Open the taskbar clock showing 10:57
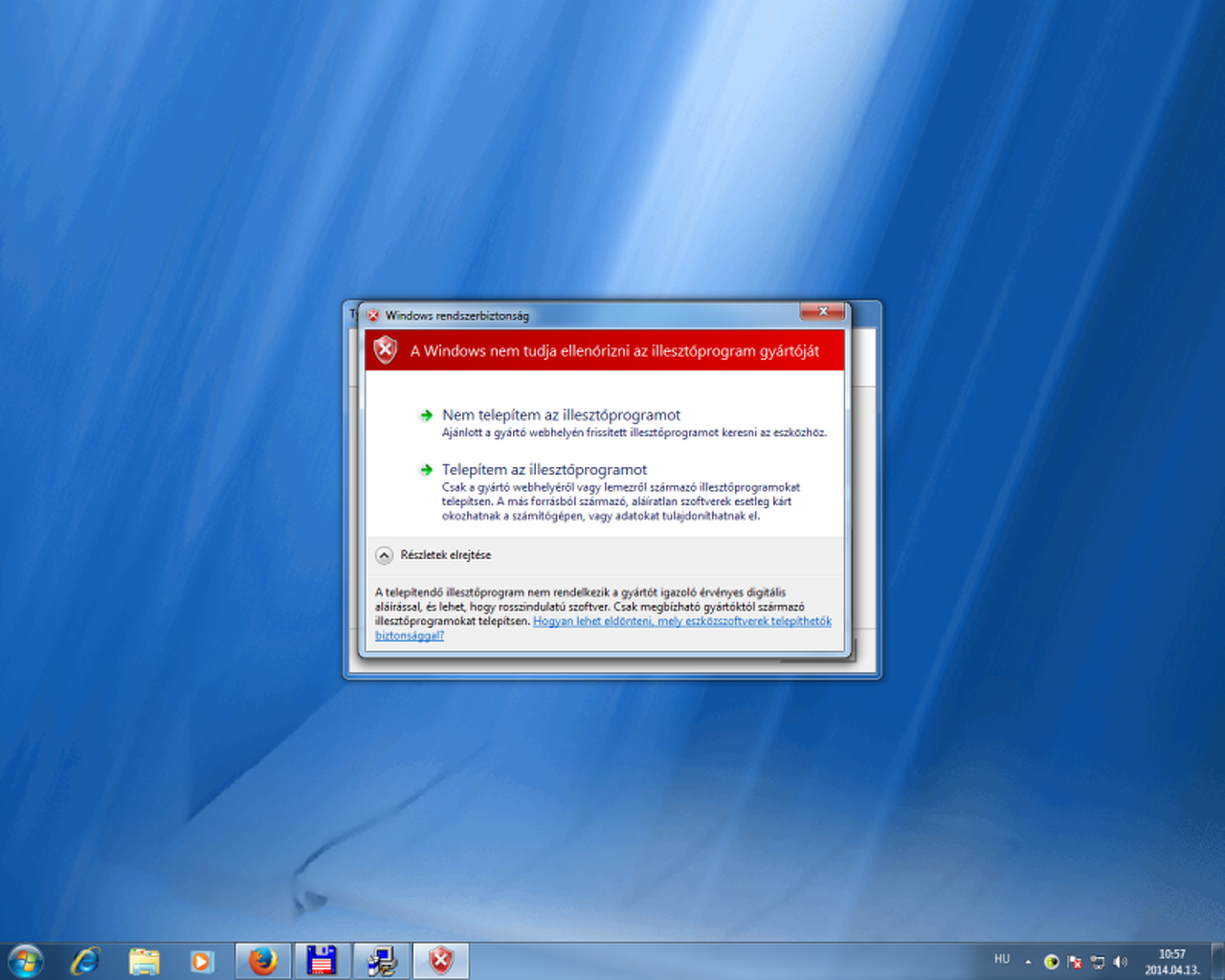Viewport: 1225px width, 980px height. [x=1172, y=962]
